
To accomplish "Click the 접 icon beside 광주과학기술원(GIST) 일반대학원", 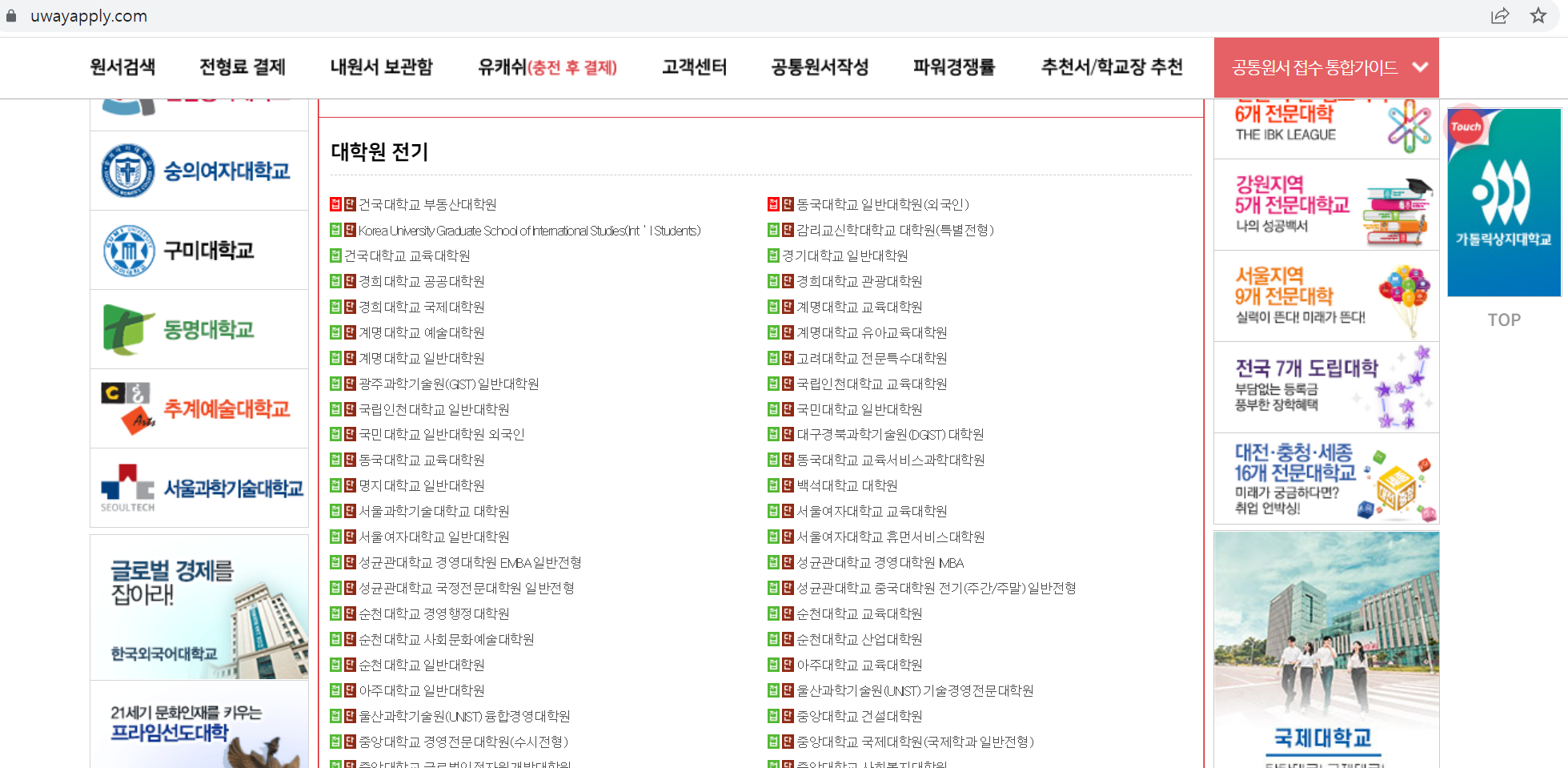I will click(x=336, y=384).
